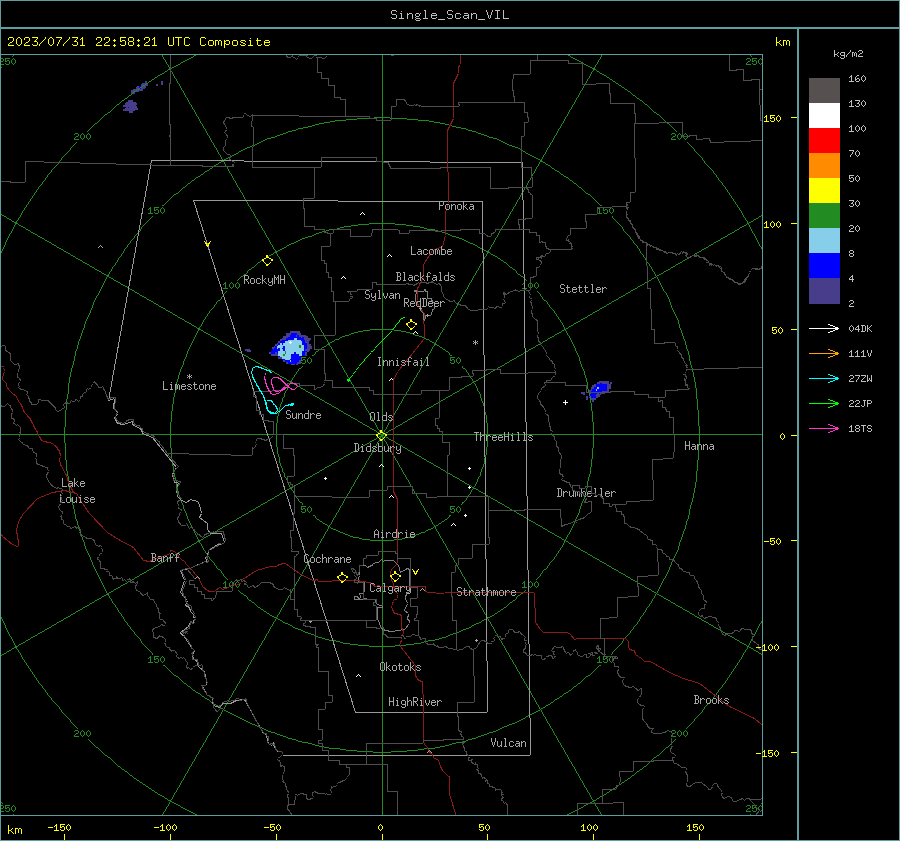
Task: Click the Sundre label
Action: click(x=303, y=414)
